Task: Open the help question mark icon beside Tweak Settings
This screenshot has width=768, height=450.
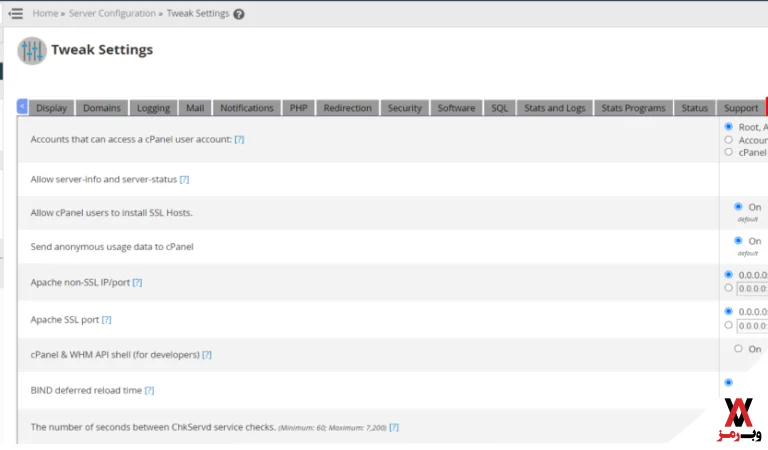Action: [x=239, y=14]
